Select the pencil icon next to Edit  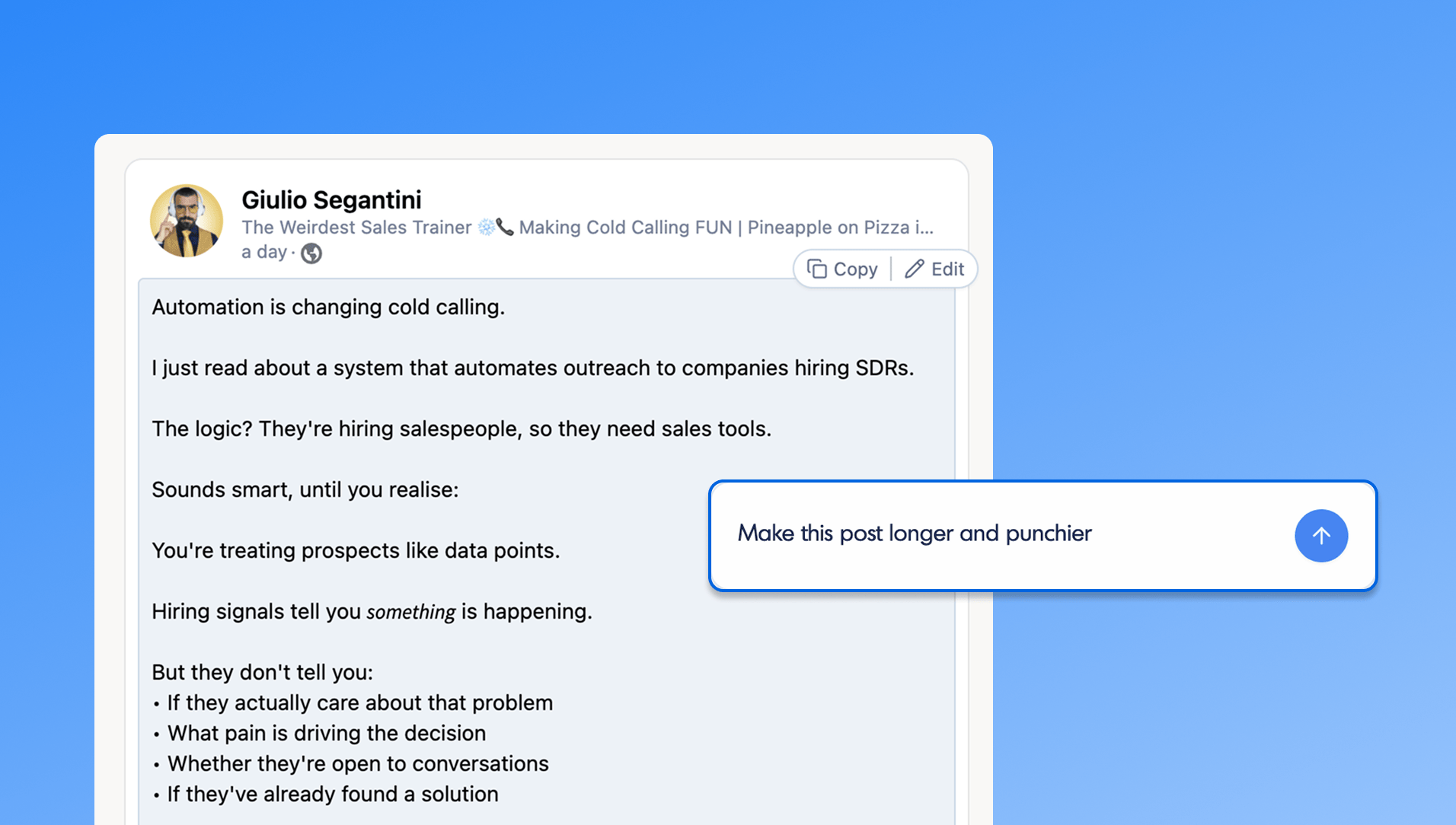pos(916,269)
